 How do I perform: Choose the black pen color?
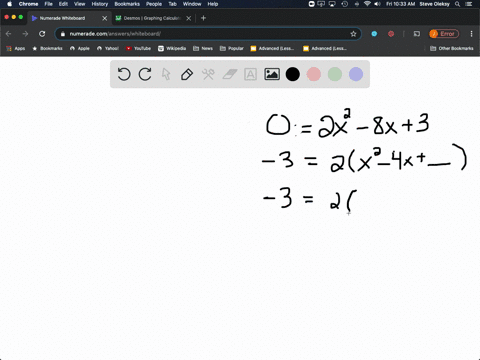click(293, 74)
